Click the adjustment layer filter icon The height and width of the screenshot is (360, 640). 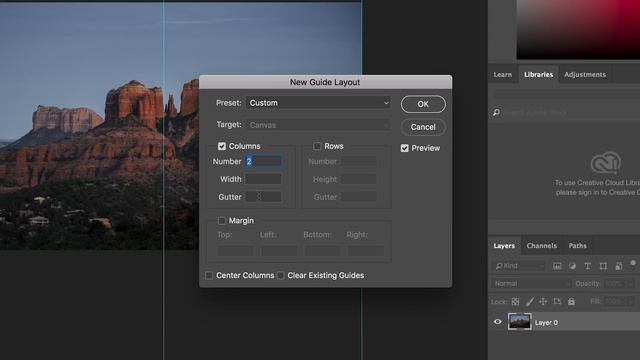[572, 266]
